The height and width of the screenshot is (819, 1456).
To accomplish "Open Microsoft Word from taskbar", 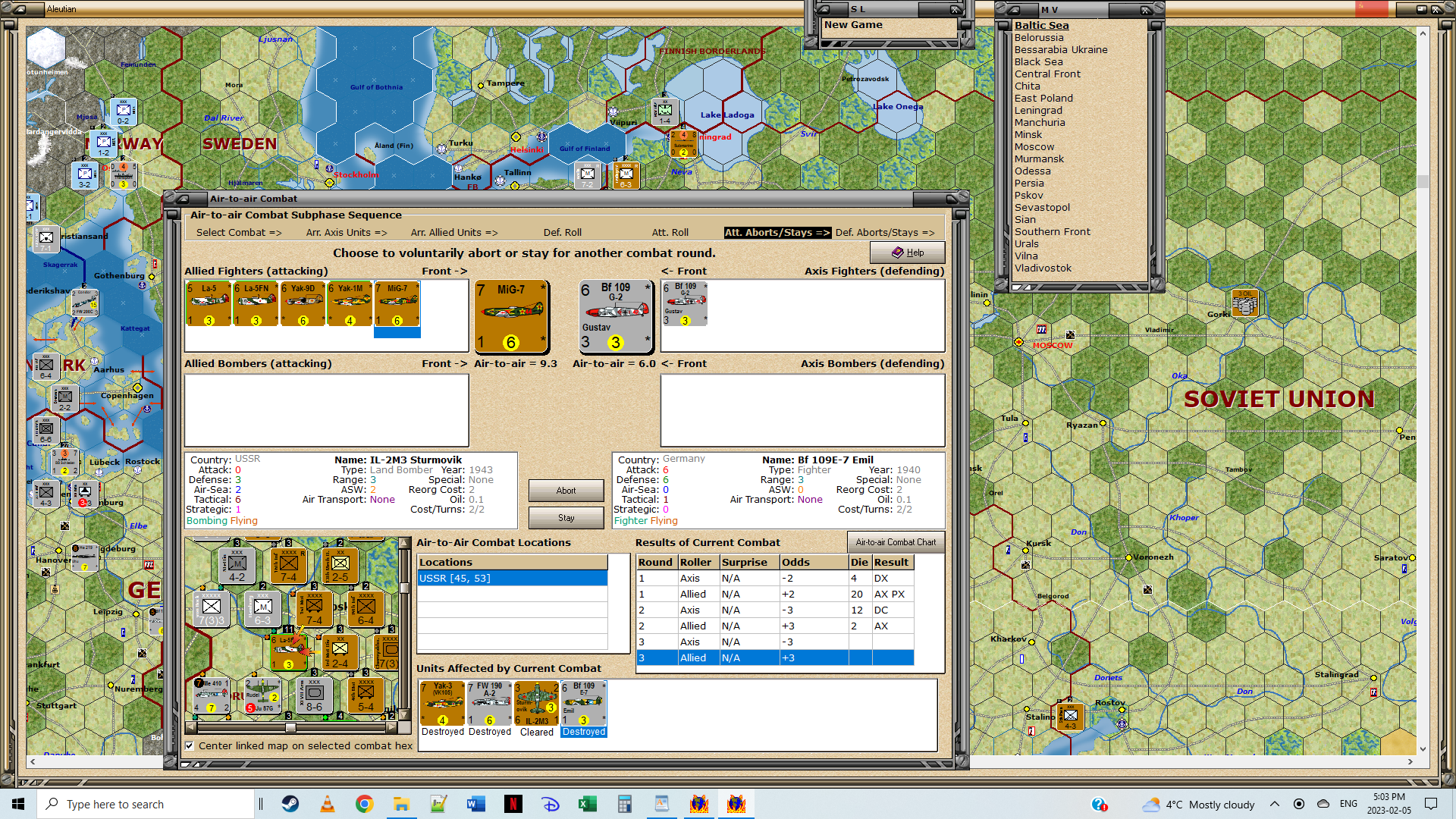I will coord(476,804).
